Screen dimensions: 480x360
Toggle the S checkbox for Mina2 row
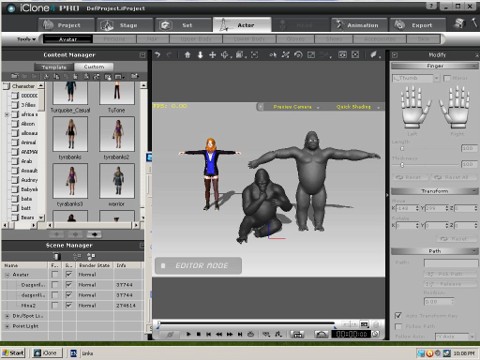69,305
